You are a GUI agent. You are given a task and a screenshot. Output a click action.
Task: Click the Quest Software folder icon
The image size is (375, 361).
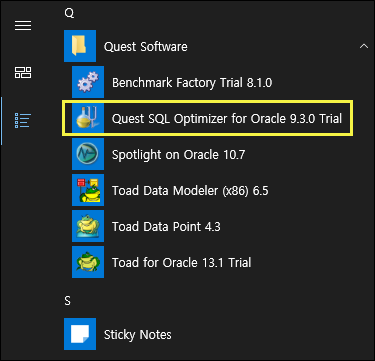[80, 46]
